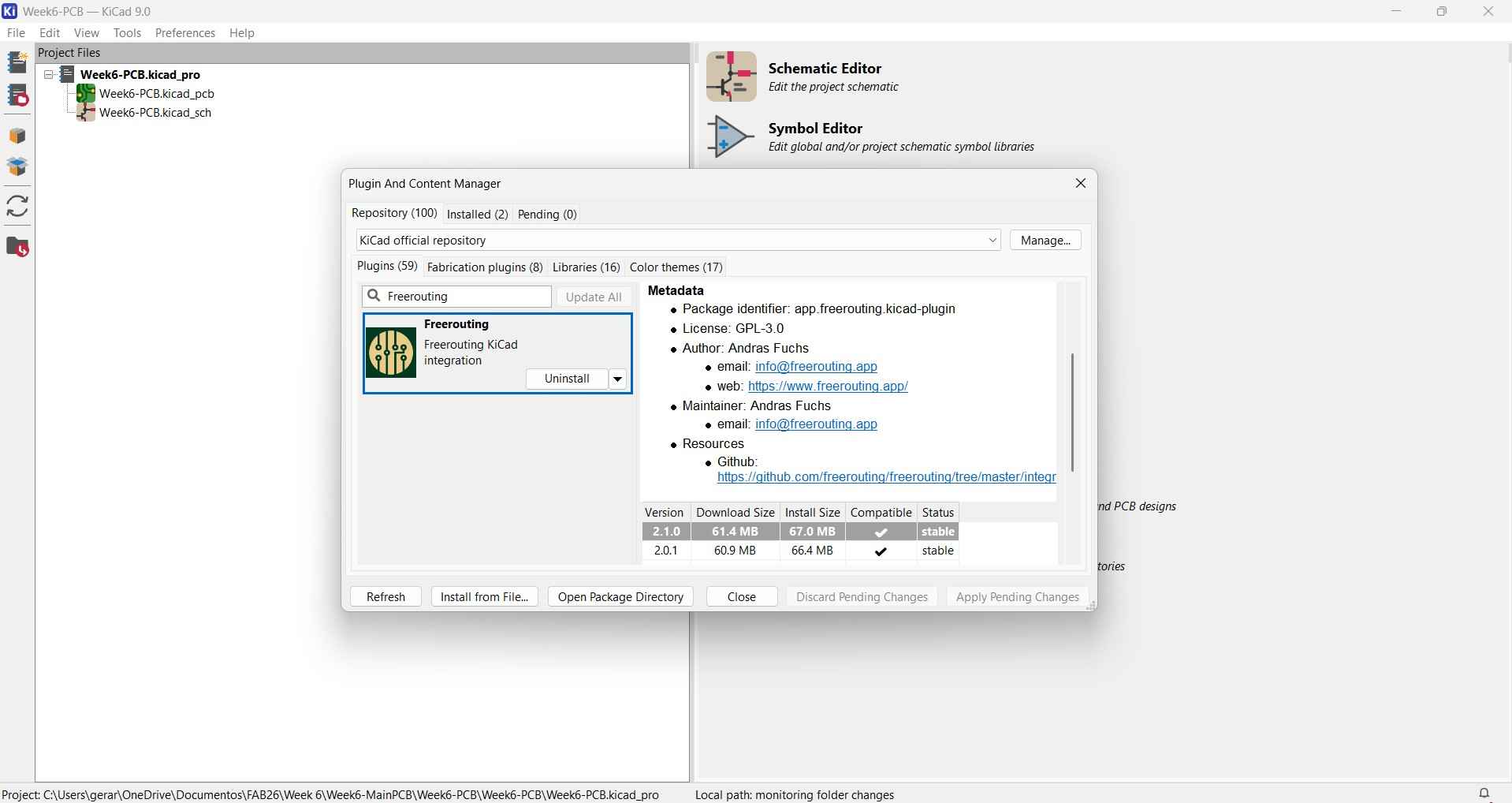Select Week6-PCB.kicad_sch file name
Viewport: 1512px width, 803px height.
[x=155, y=113]
